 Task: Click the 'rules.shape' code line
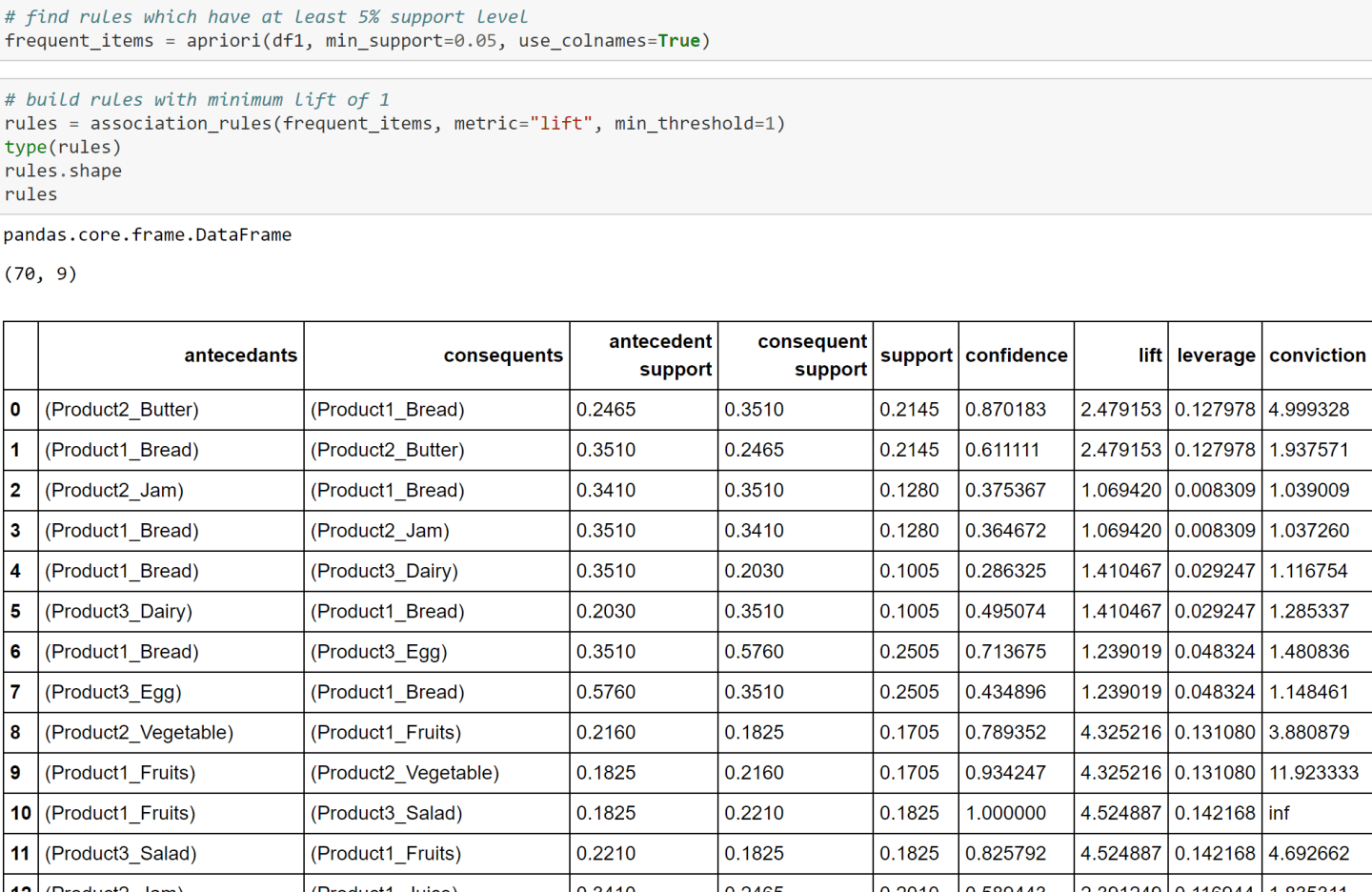pos(63,172)
